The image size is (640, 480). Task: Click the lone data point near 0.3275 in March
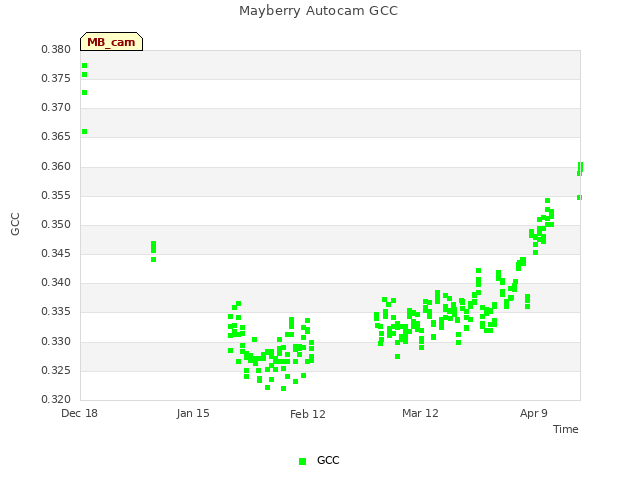tap(398, 357)
